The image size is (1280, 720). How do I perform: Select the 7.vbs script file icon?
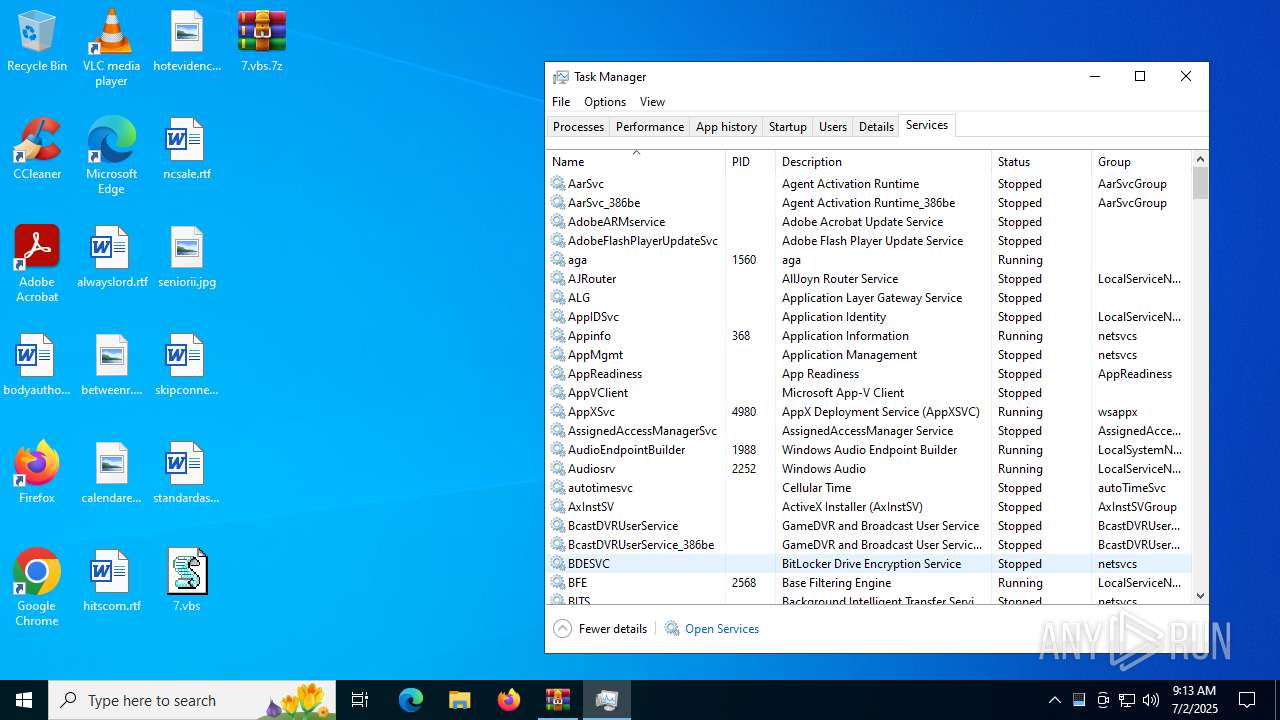click(x=187, y=582)
